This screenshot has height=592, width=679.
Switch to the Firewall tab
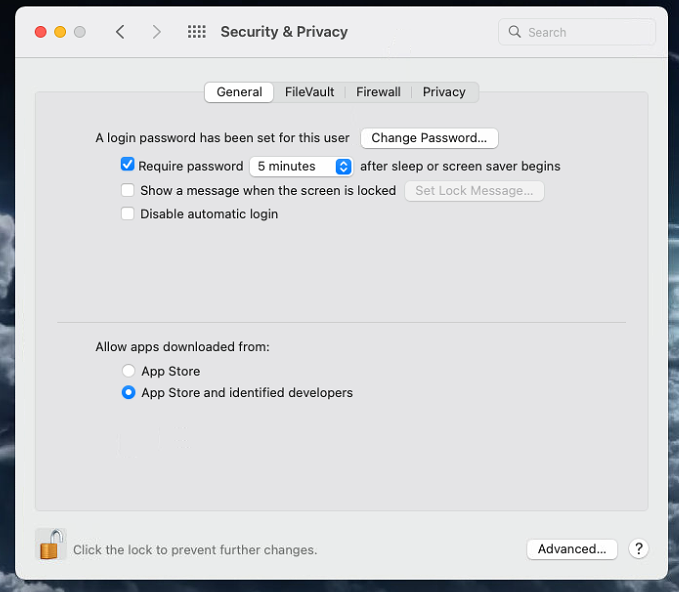click(378, 92)
